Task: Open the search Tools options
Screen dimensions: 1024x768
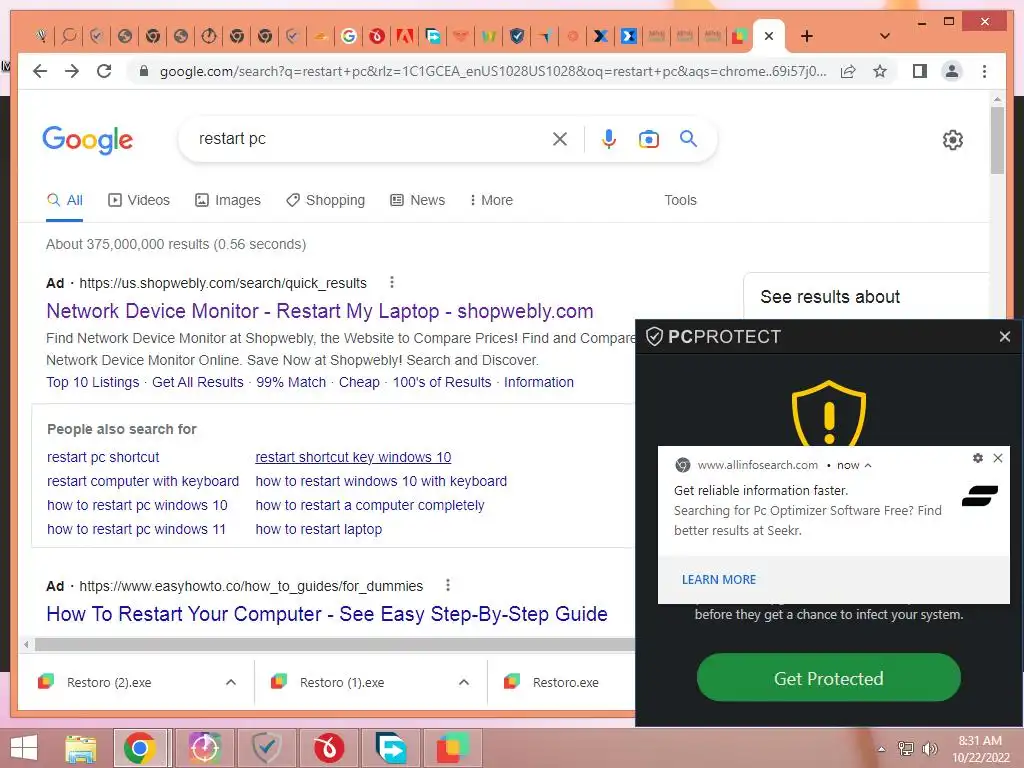Action: click(680, 200)
